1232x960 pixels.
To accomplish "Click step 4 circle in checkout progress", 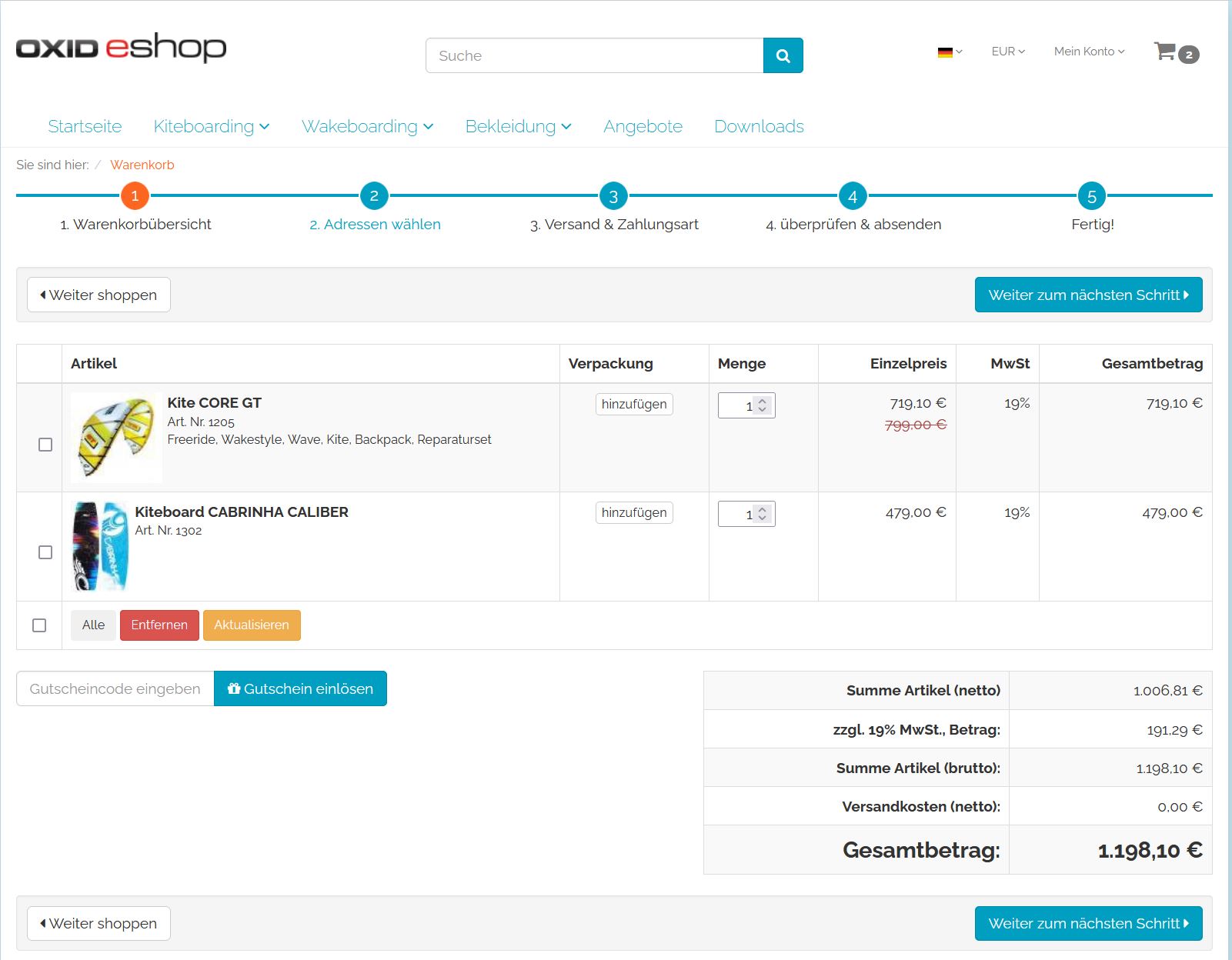I will (853, 196).
